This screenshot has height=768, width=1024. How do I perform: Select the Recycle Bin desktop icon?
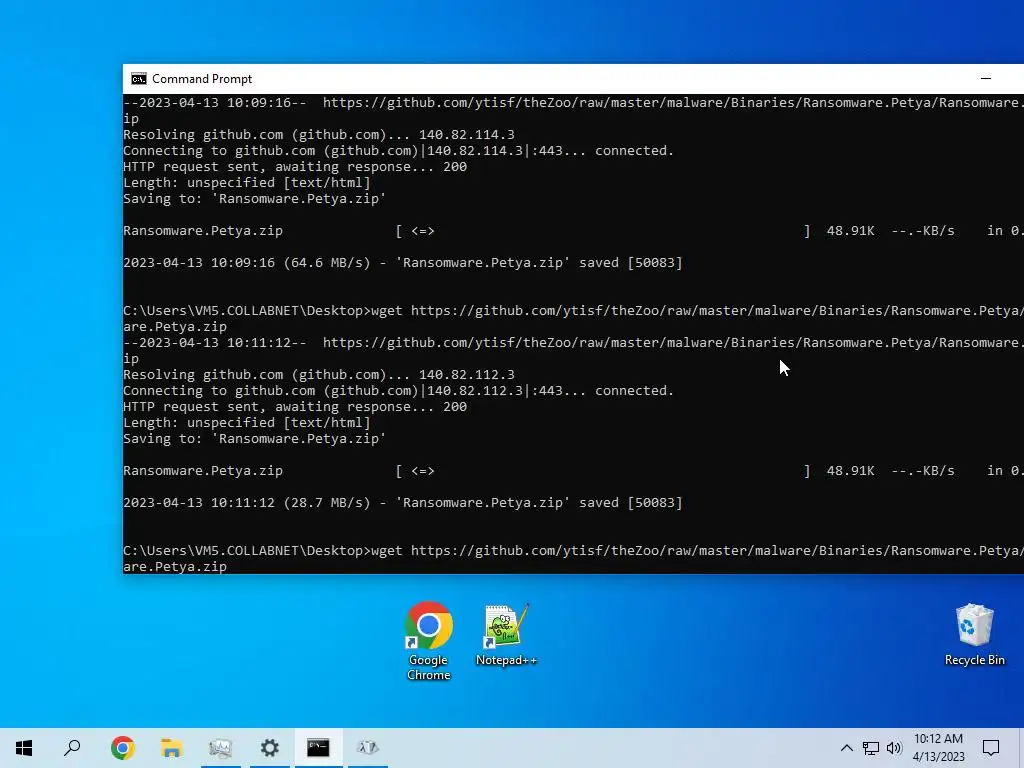click(974, 635)
